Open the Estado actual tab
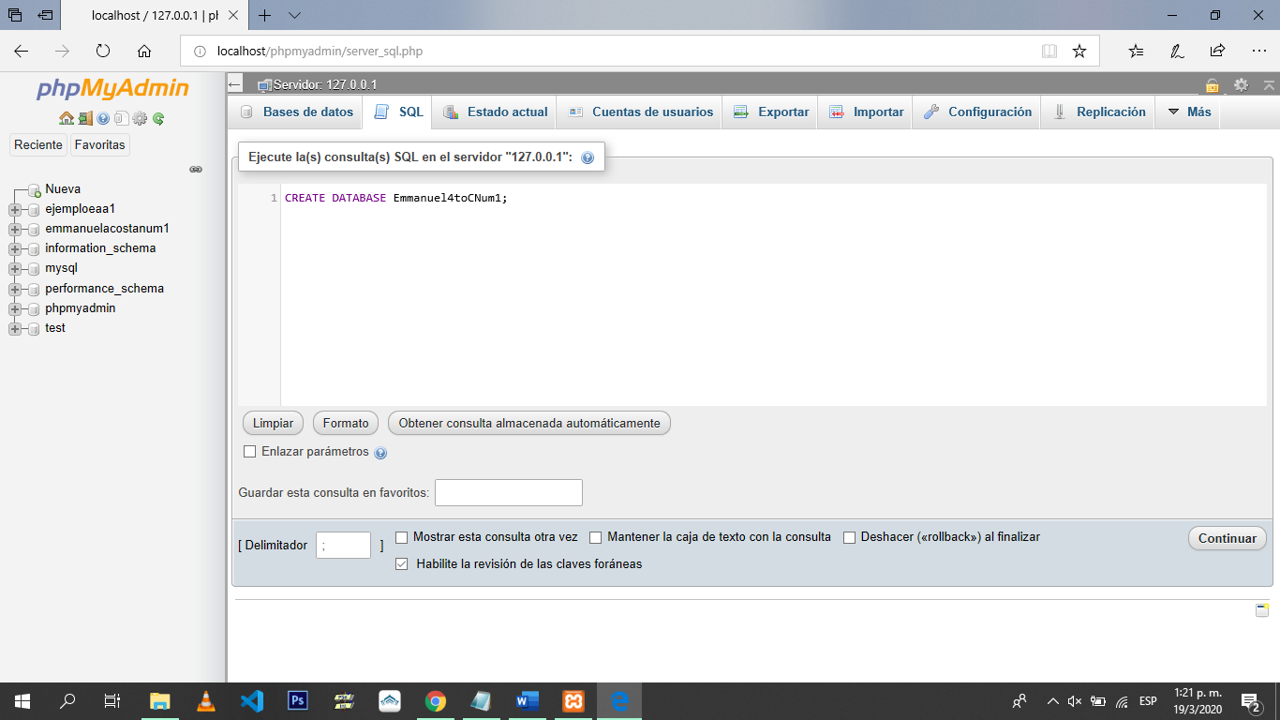 (503, 112)
